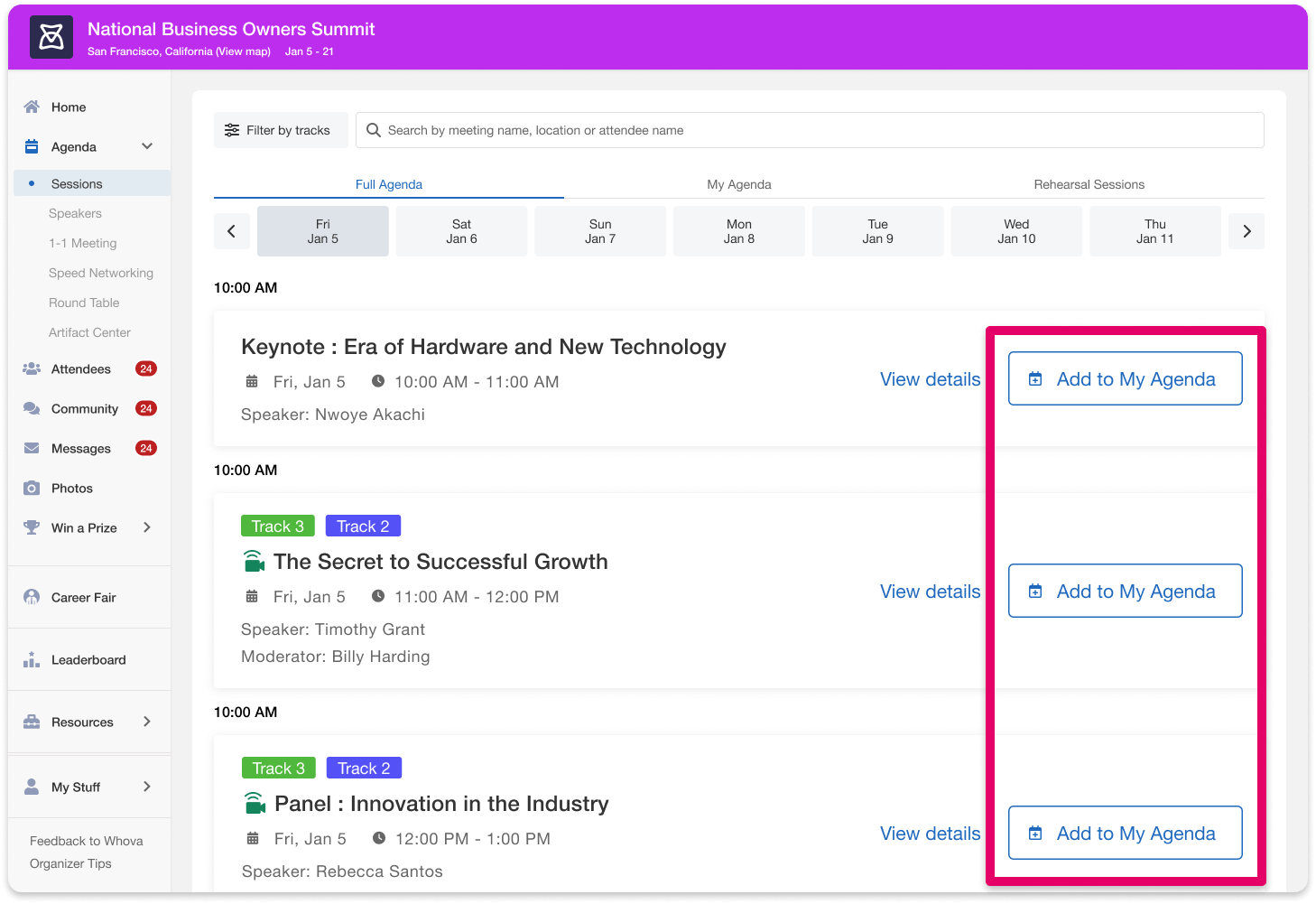Expand the My Stuff submenu

tap(147, 787)
